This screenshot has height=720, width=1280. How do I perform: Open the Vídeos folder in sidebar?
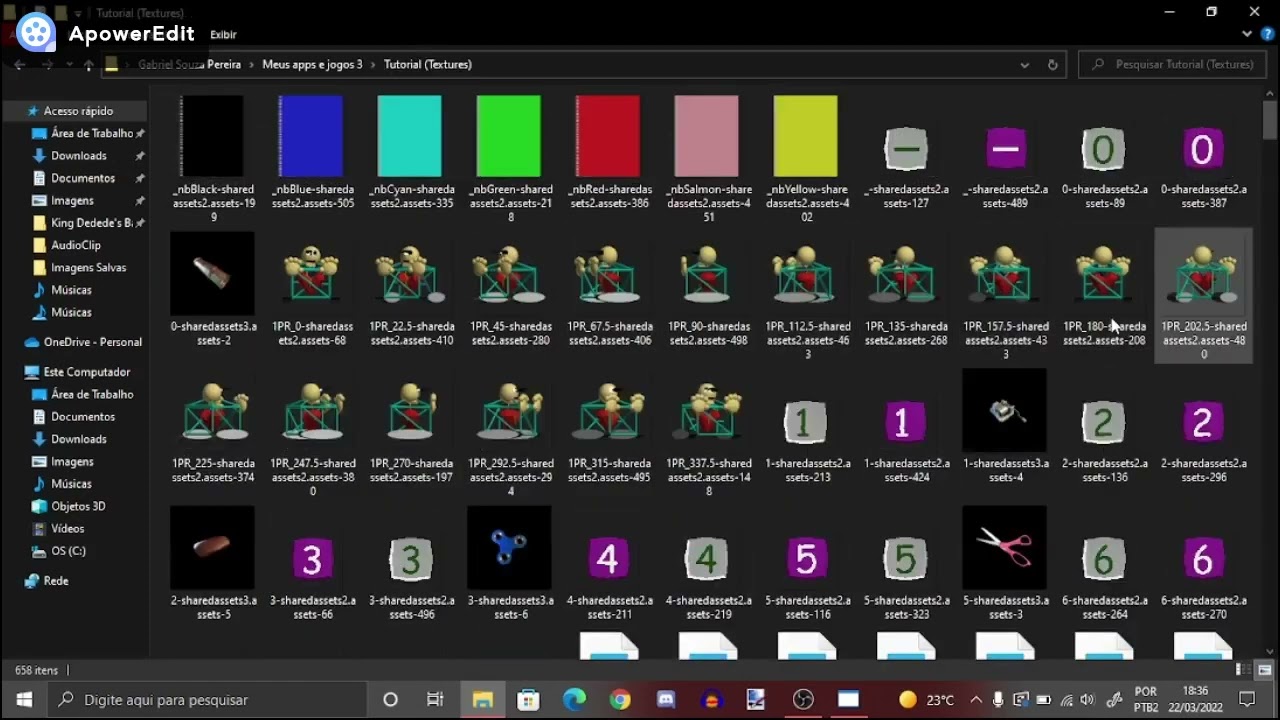[x=68, y=529]
